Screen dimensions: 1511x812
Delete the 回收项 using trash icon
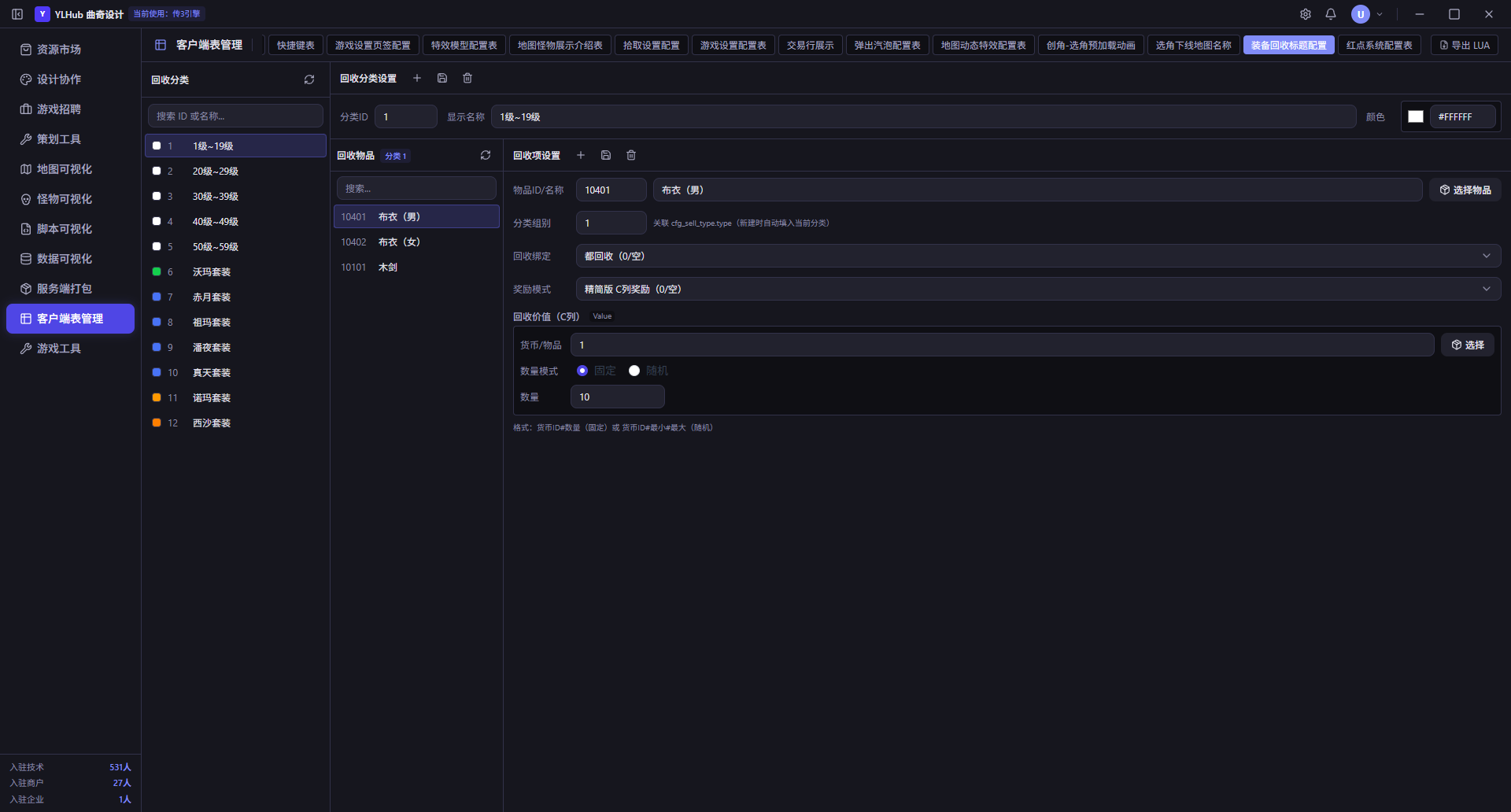(x=631, y=155)
